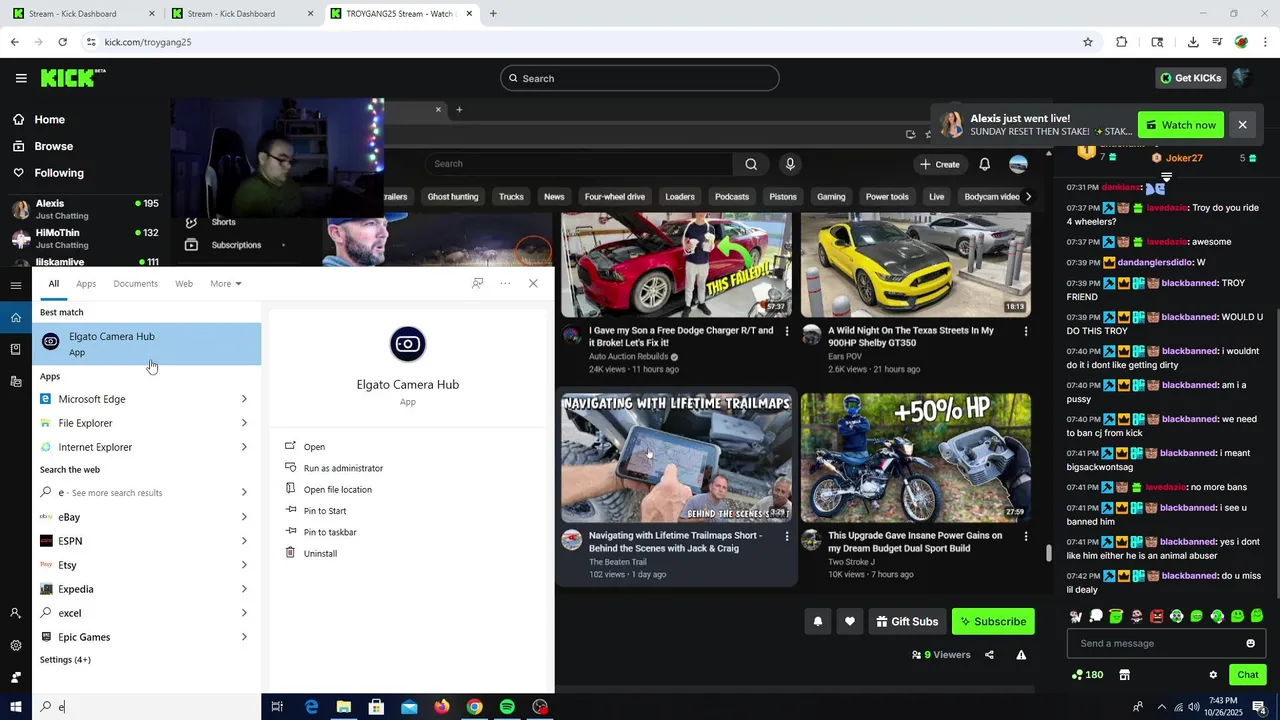Click Watch now notification button
This screenshot has height=720, width=1280.
[x=1181, y=125]
